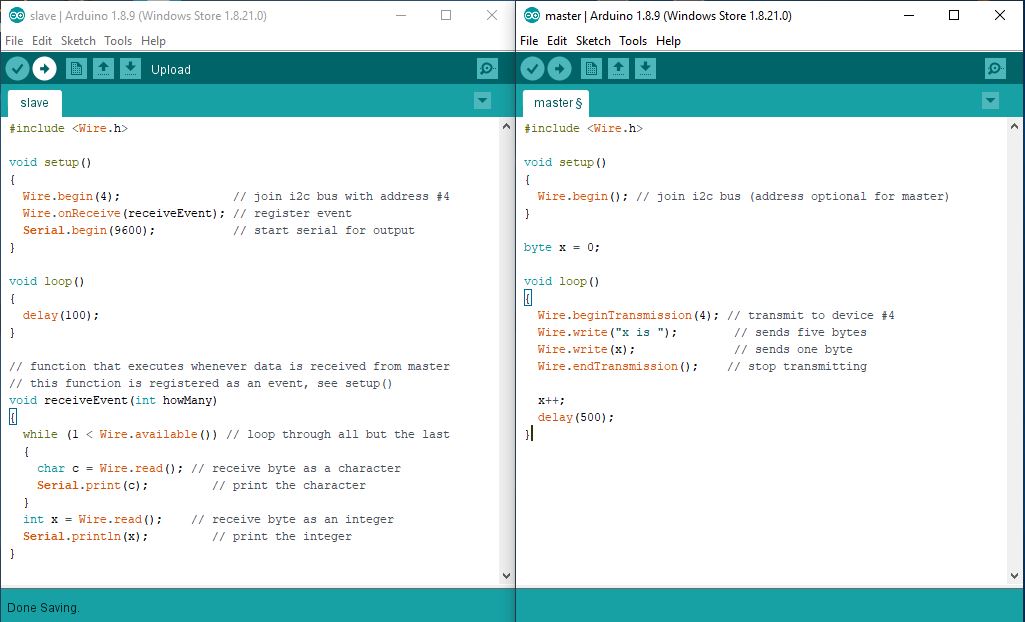Click scroll-down arrow in master editor
Viewport: 1025px width, 622px height.
pos(1014,576)
